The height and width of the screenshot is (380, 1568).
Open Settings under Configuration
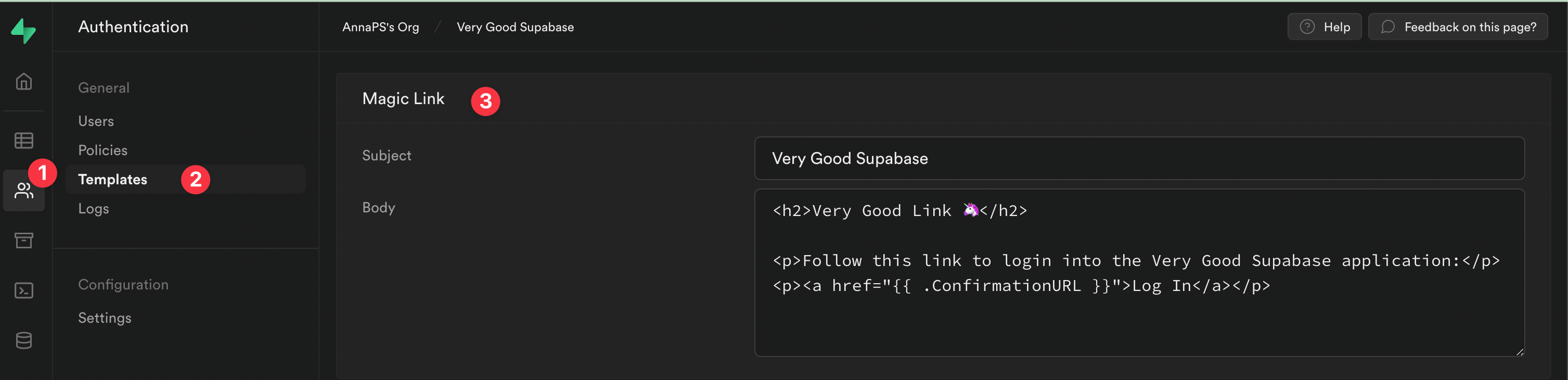click(105, 318)
